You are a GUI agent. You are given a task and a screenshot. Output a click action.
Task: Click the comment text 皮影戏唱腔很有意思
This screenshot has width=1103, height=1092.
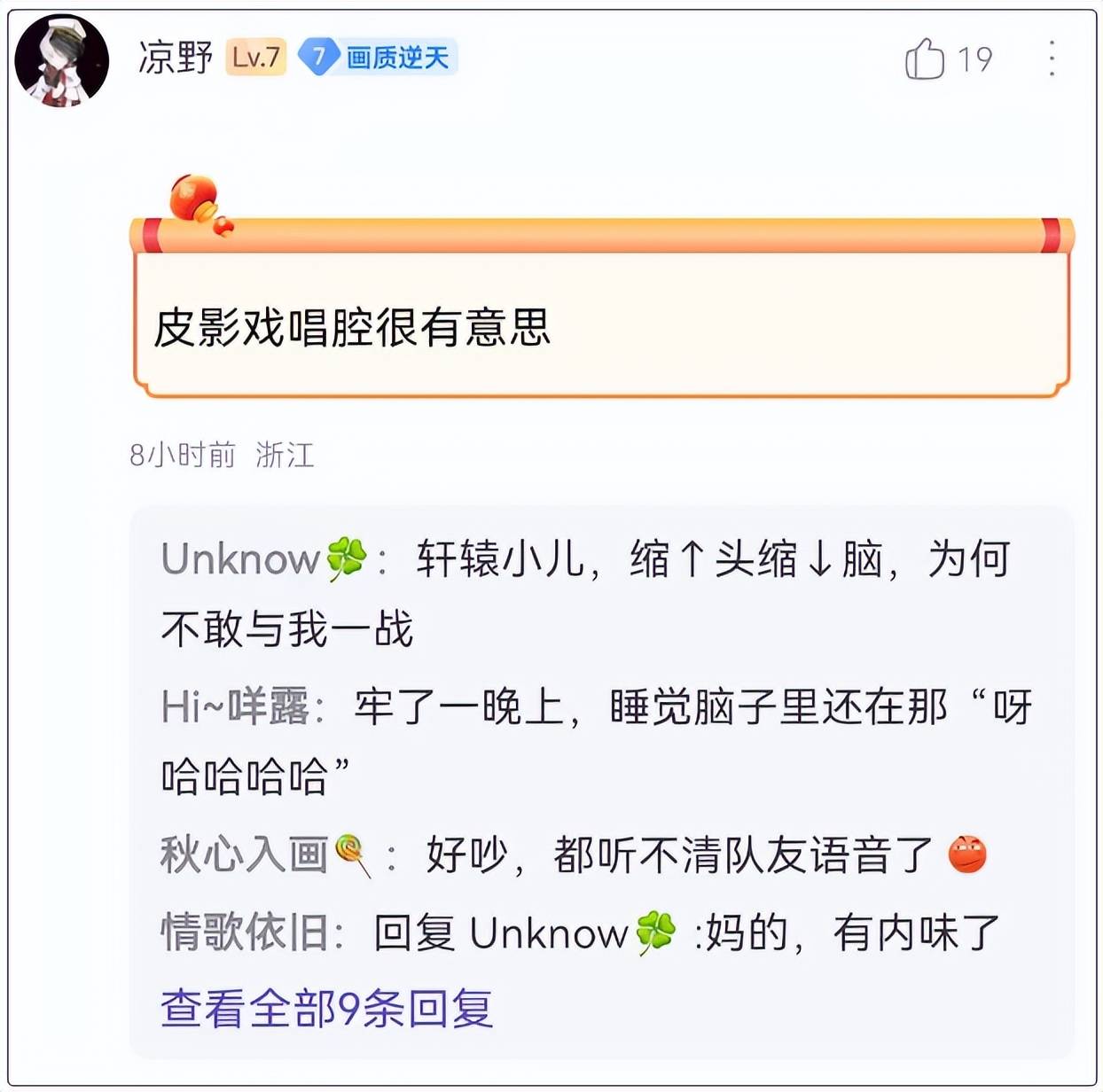[x=352, y=327]
